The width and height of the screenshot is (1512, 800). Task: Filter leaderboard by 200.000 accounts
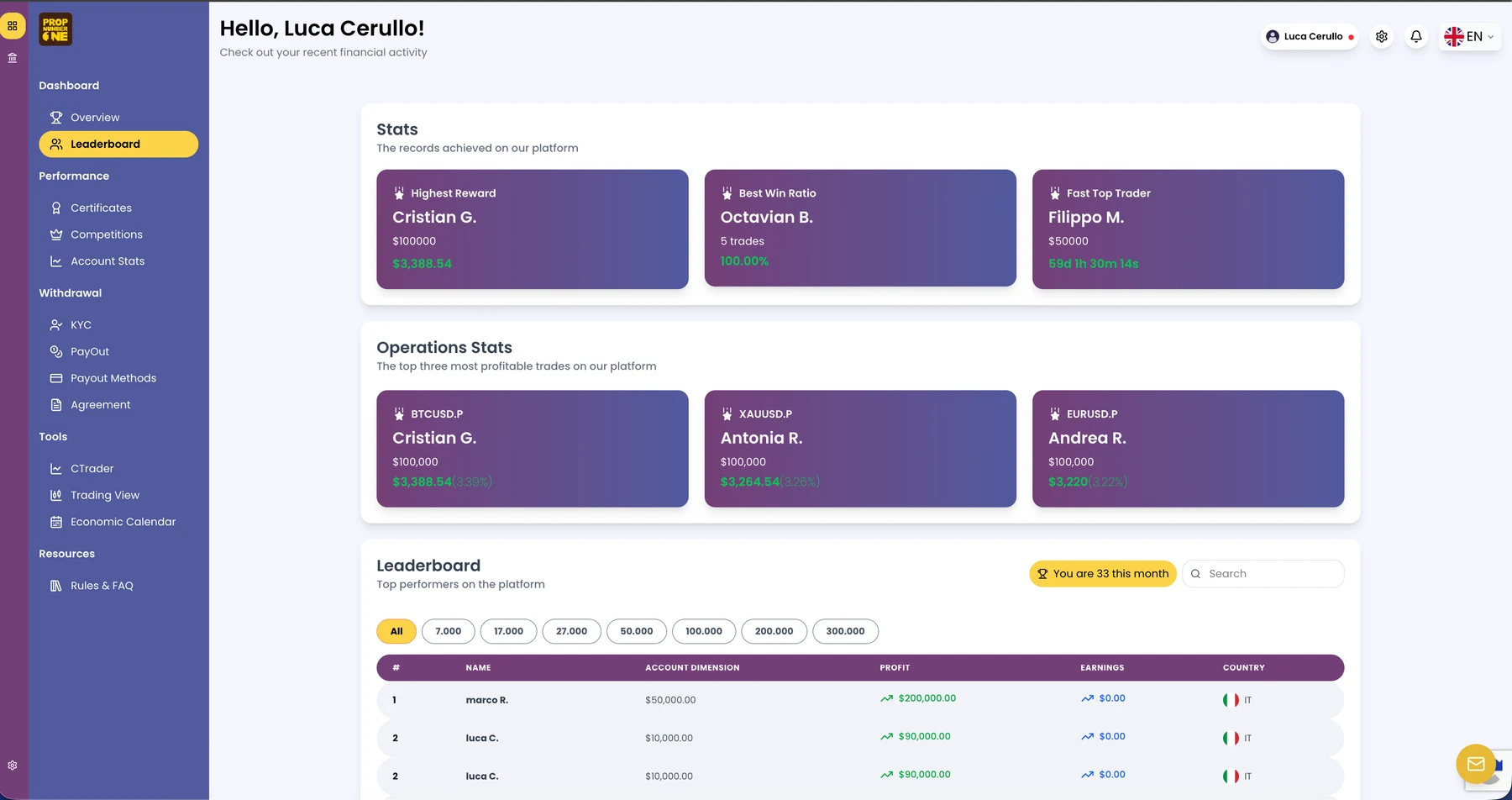pos(774,631)
